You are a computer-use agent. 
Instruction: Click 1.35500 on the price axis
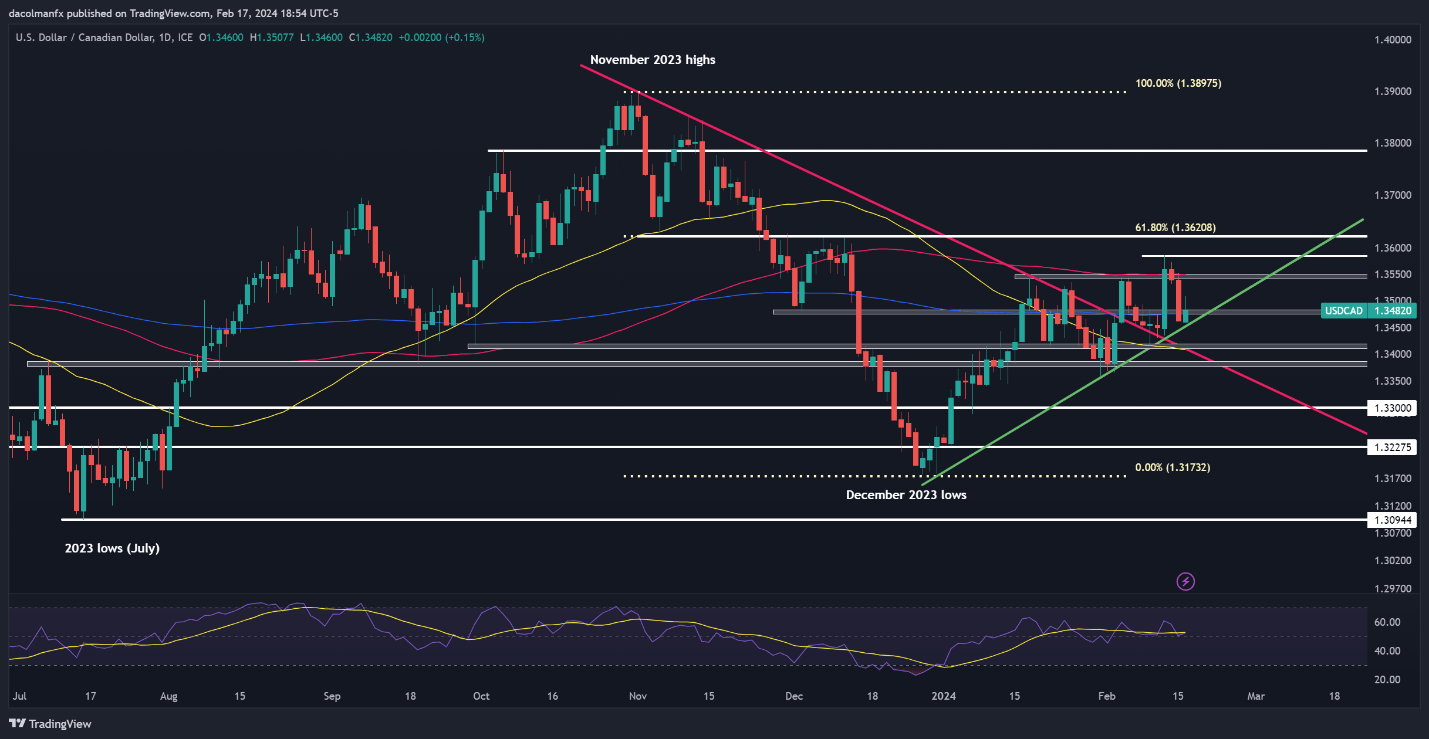point(1391,275)
